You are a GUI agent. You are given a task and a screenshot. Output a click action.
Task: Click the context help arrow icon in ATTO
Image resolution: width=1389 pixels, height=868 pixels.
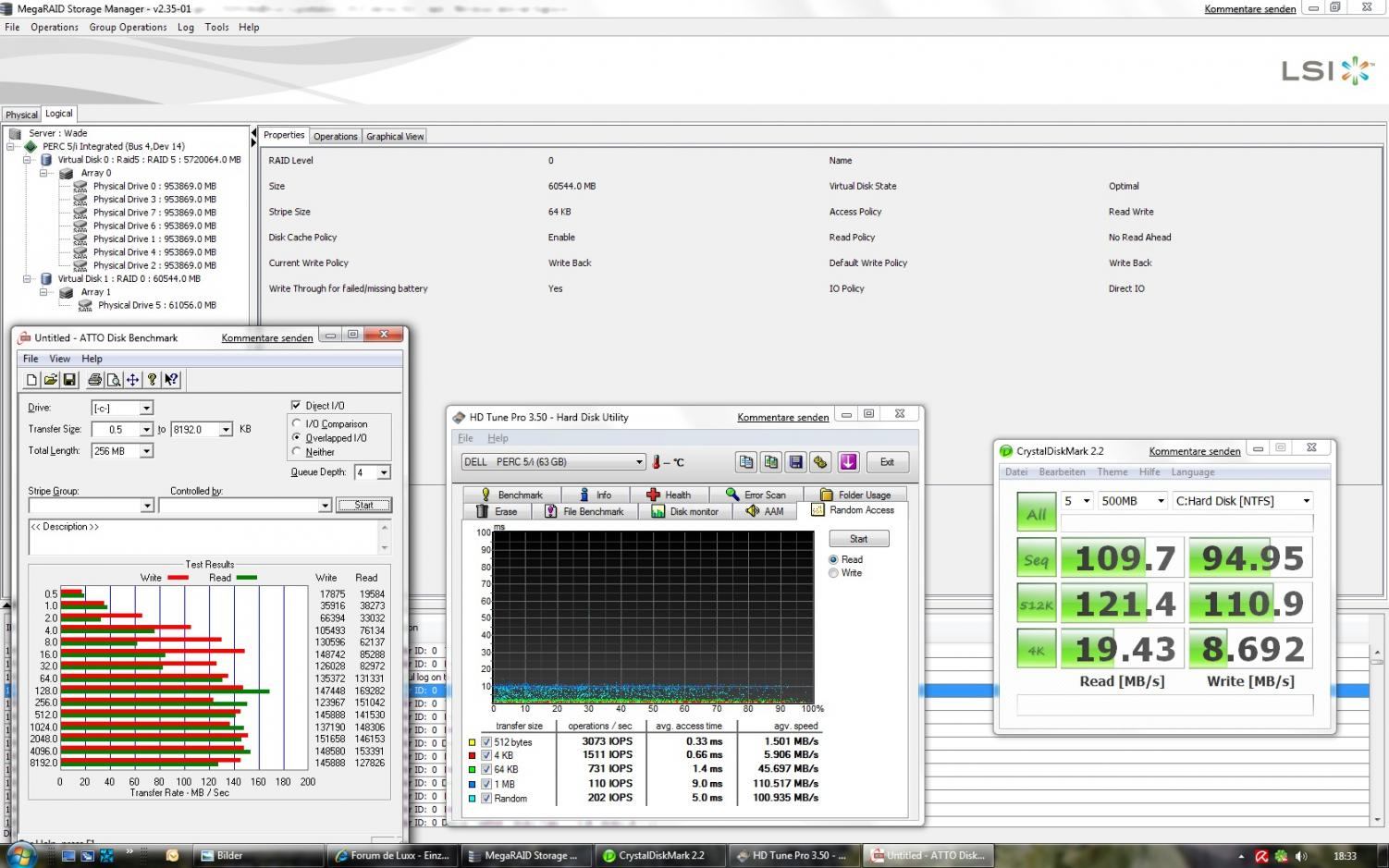click(x=171, y=380)
